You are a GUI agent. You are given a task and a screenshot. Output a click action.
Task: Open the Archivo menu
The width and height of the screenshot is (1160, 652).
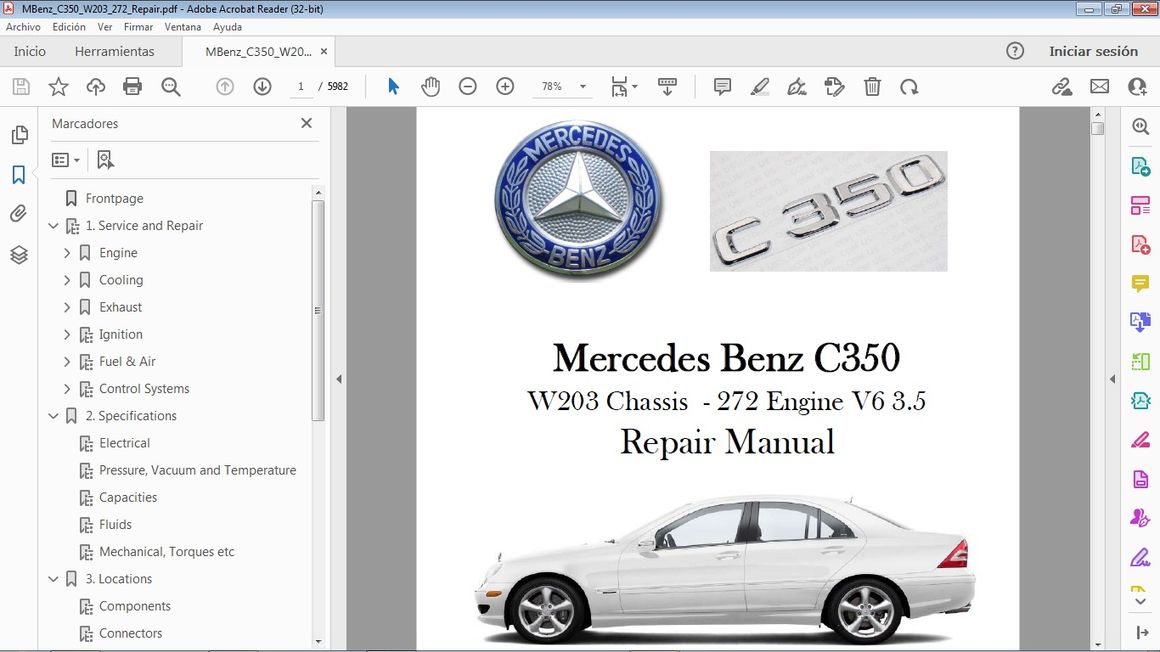23,27
